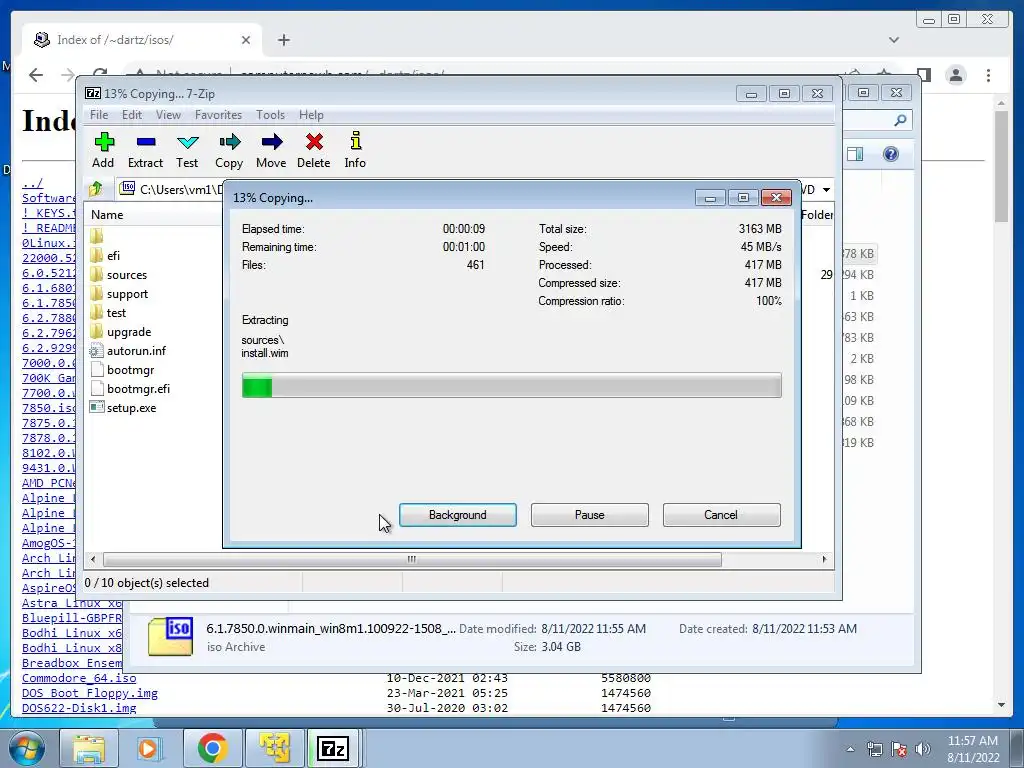Click the Move toolbar icon
Image resolution: width=1024 pixels, height=768 pixels.
[271, 150]
